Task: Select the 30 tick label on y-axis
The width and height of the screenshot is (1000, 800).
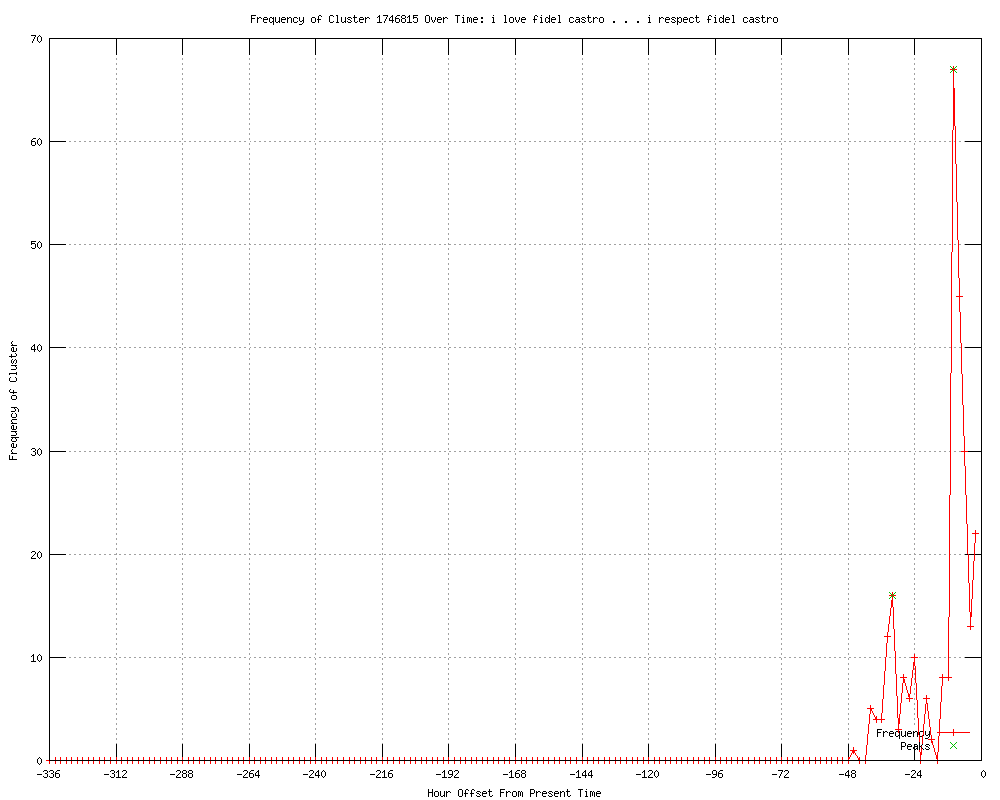Action: pyautogui.click(x=35, y=451)
